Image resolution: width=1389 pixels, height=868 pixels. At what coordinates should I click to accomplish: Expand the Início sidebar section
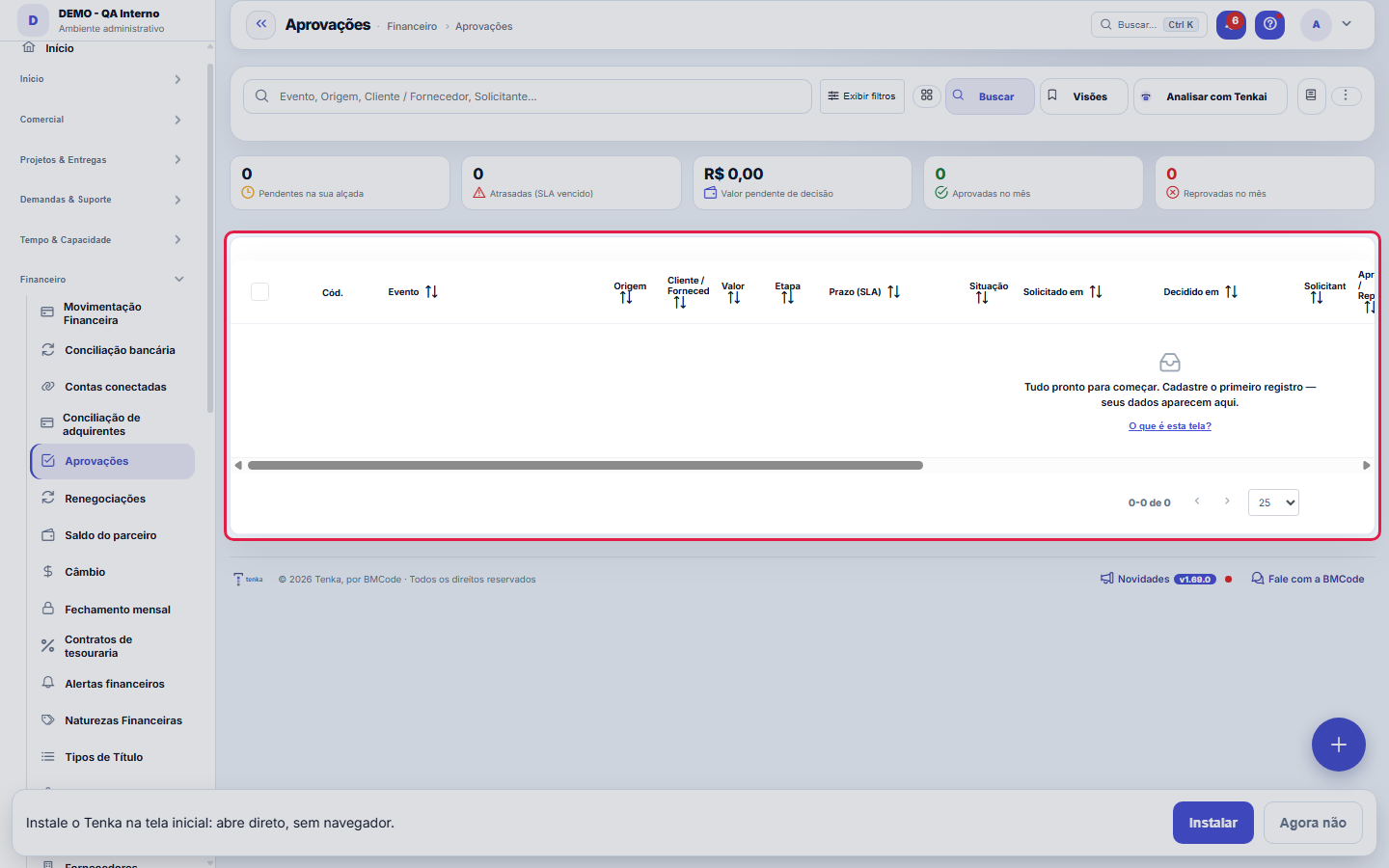click(100, 79)
